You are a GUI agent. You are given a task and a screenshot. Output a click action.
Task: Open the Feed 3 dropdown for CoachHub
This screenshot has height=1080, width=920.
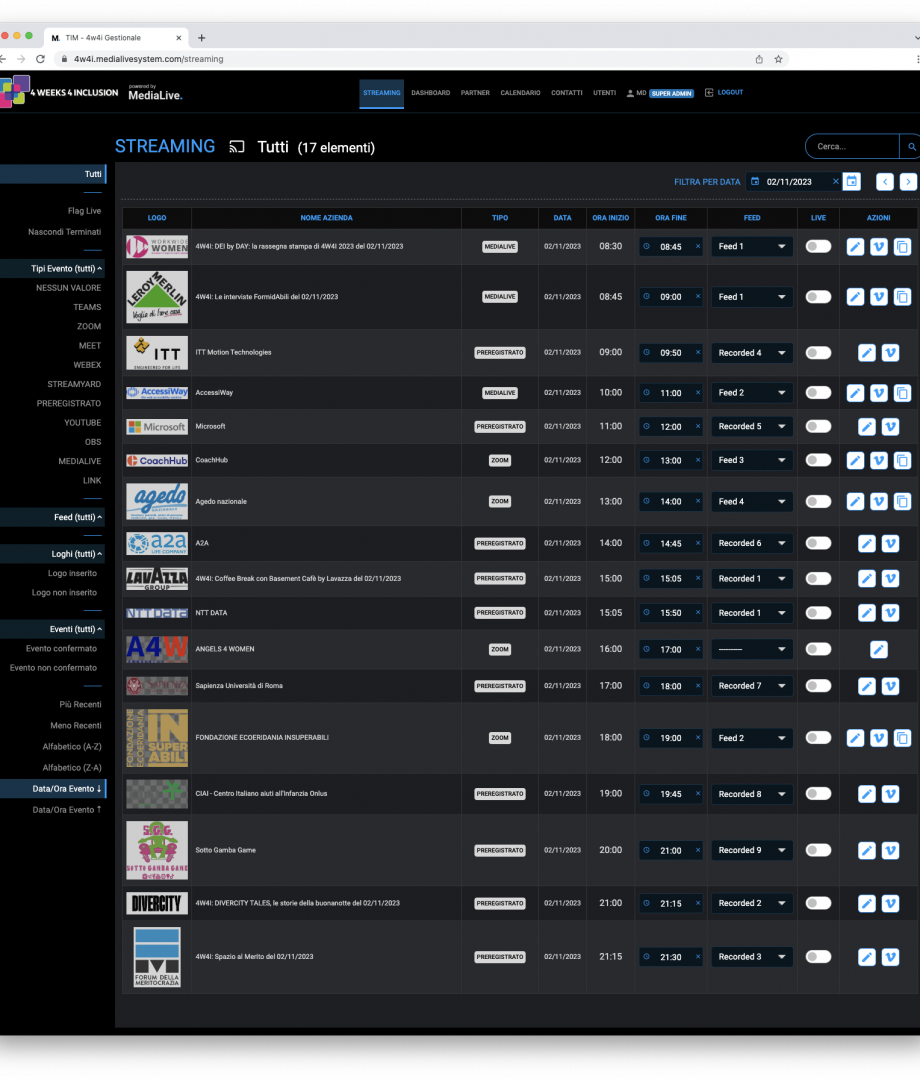coord(751,460)
